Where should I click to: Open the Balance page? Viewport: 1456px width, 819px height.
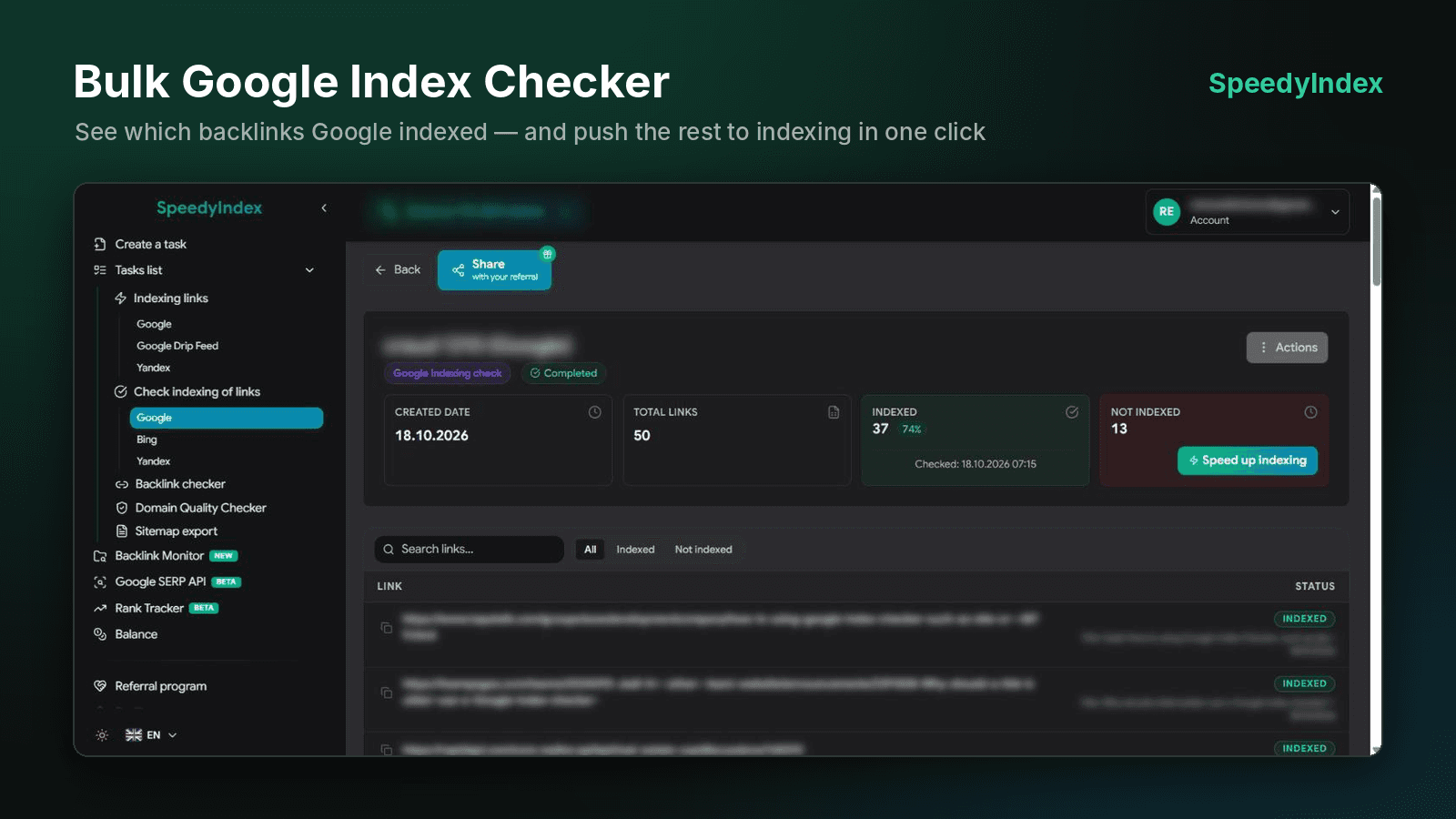(x=126, y=634)
